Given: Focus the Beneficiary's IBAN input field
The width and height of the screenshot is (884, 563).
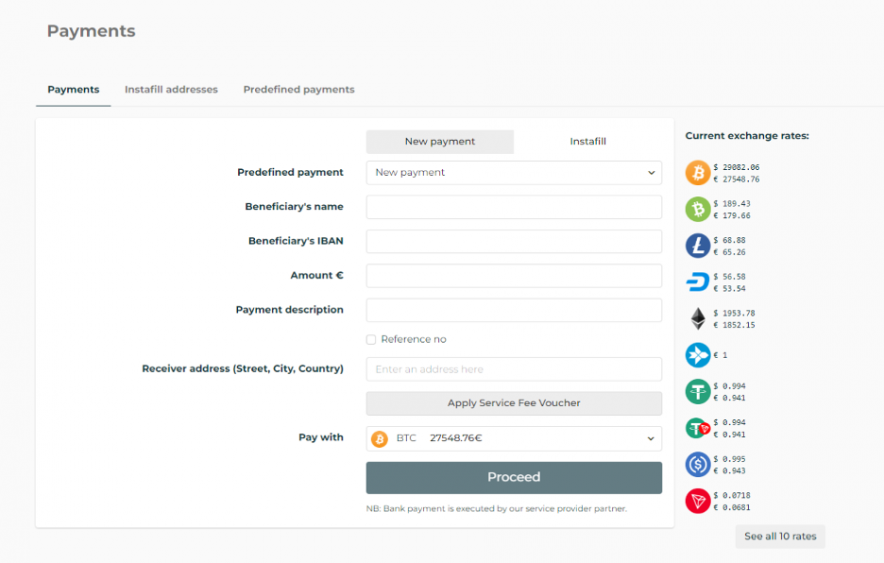Looking at the screenshot, I should pos(514,242).
